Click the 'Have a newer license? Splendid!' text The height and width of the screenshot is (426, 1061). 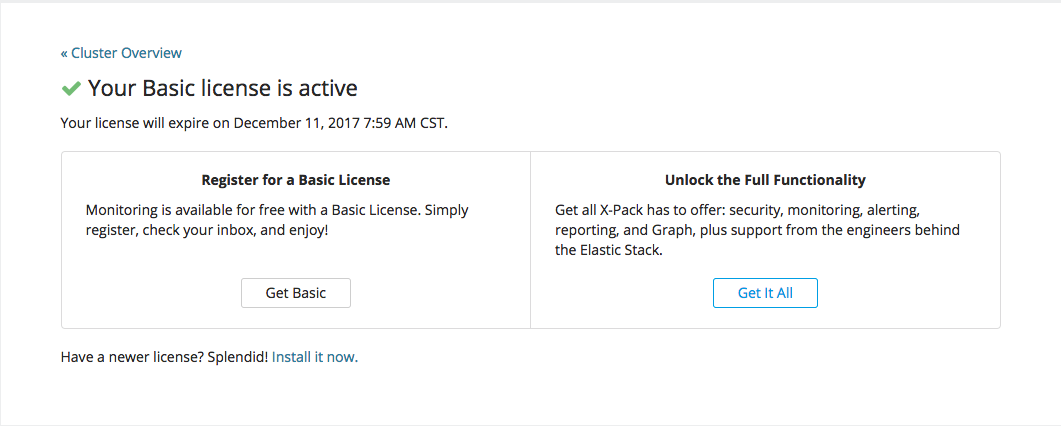164,356
